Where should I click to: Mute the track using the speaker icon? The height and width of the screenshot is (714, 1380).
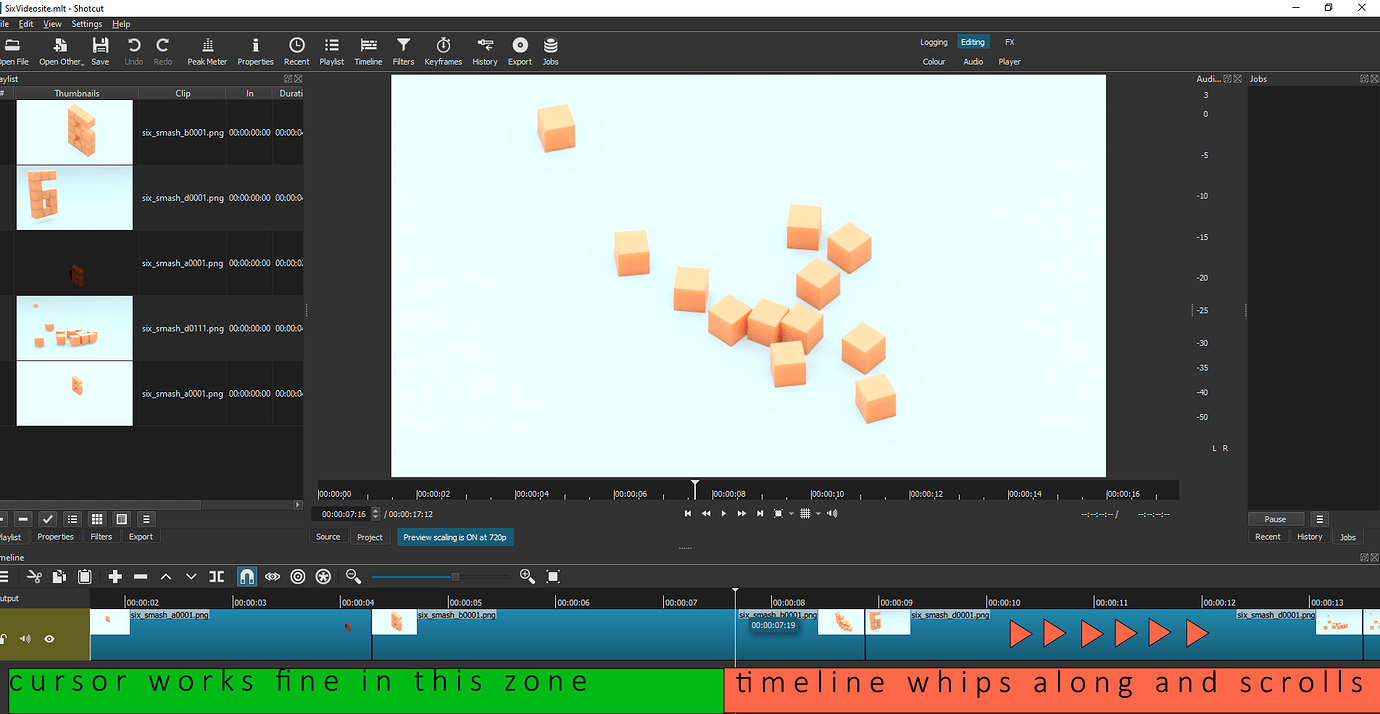point(26,638)
